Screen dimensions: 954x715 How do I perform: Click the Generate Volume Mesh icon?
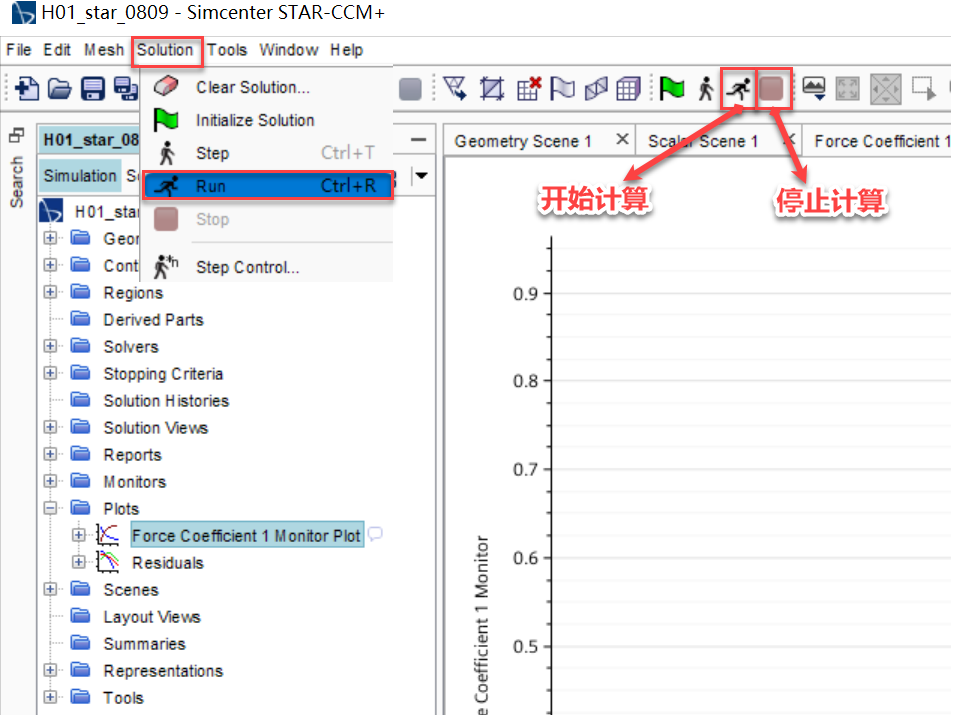[492, 89]
